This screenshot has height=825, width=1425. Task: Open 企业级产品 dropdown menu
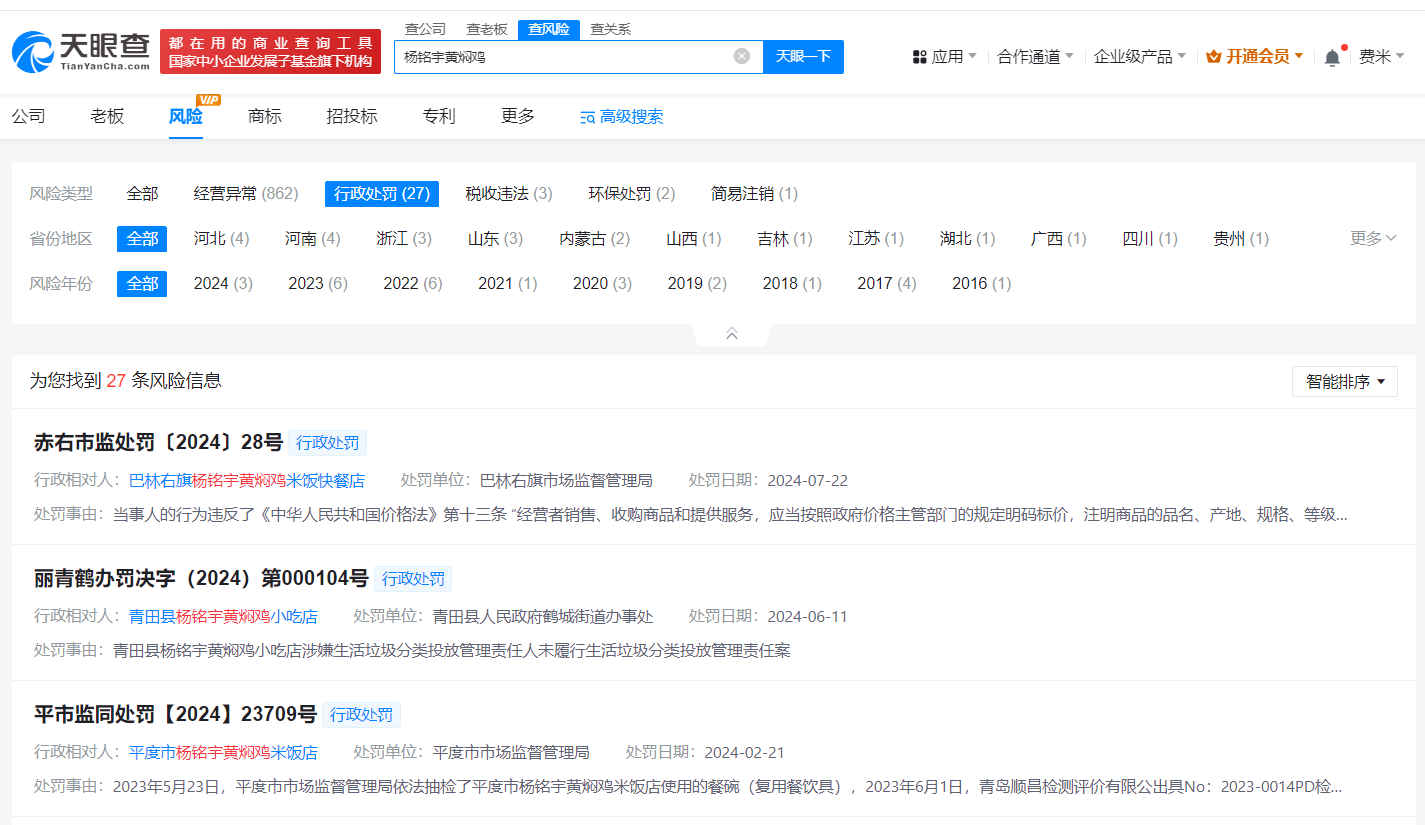click(1139, 57)
